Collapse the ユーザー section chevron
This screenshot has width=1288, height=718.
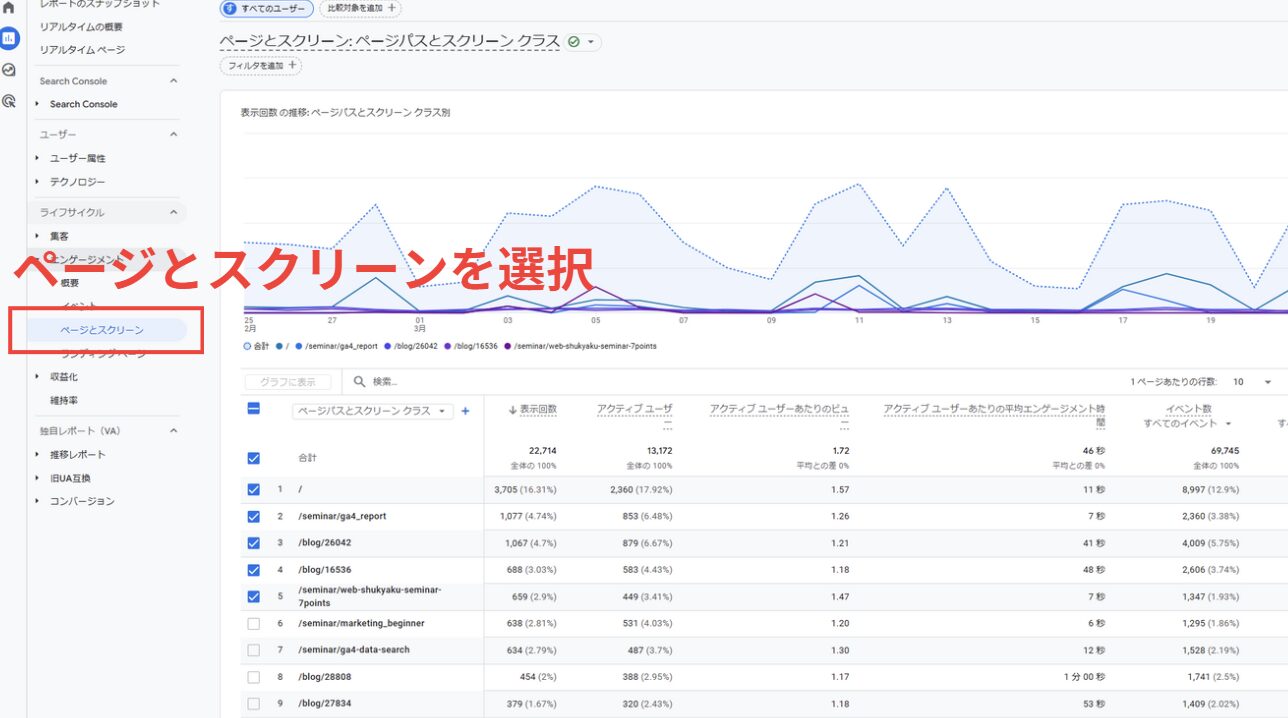tap(172, 134)
